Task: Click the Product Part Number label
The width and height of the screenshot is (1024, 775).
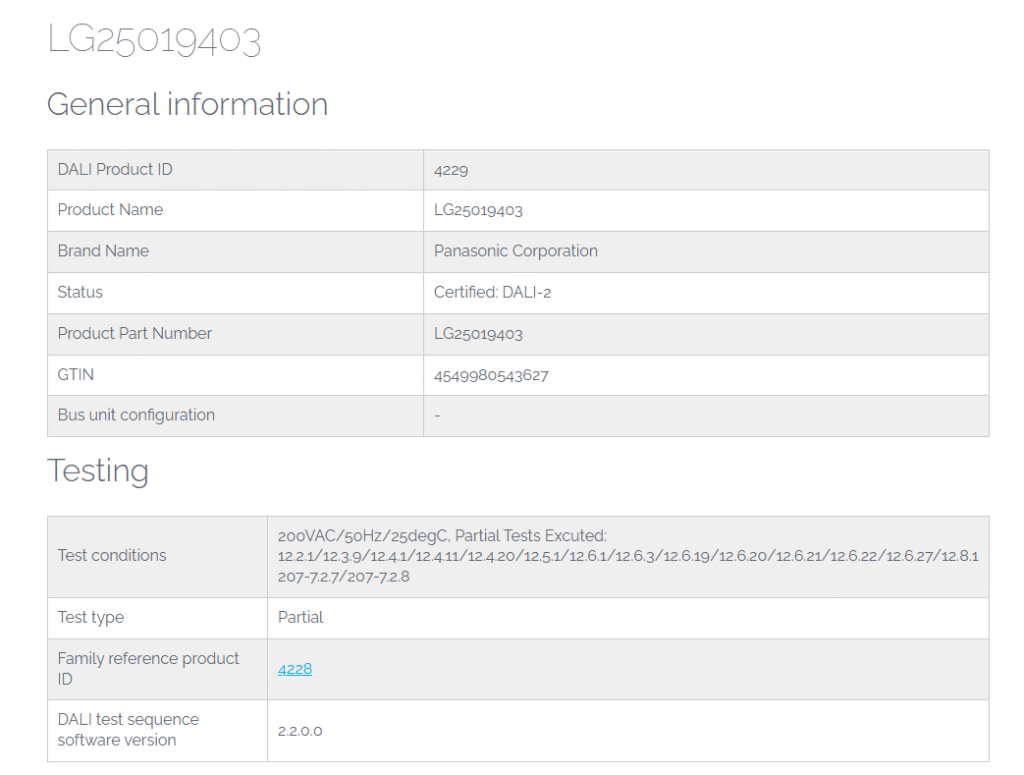Action: pos(135,334)
